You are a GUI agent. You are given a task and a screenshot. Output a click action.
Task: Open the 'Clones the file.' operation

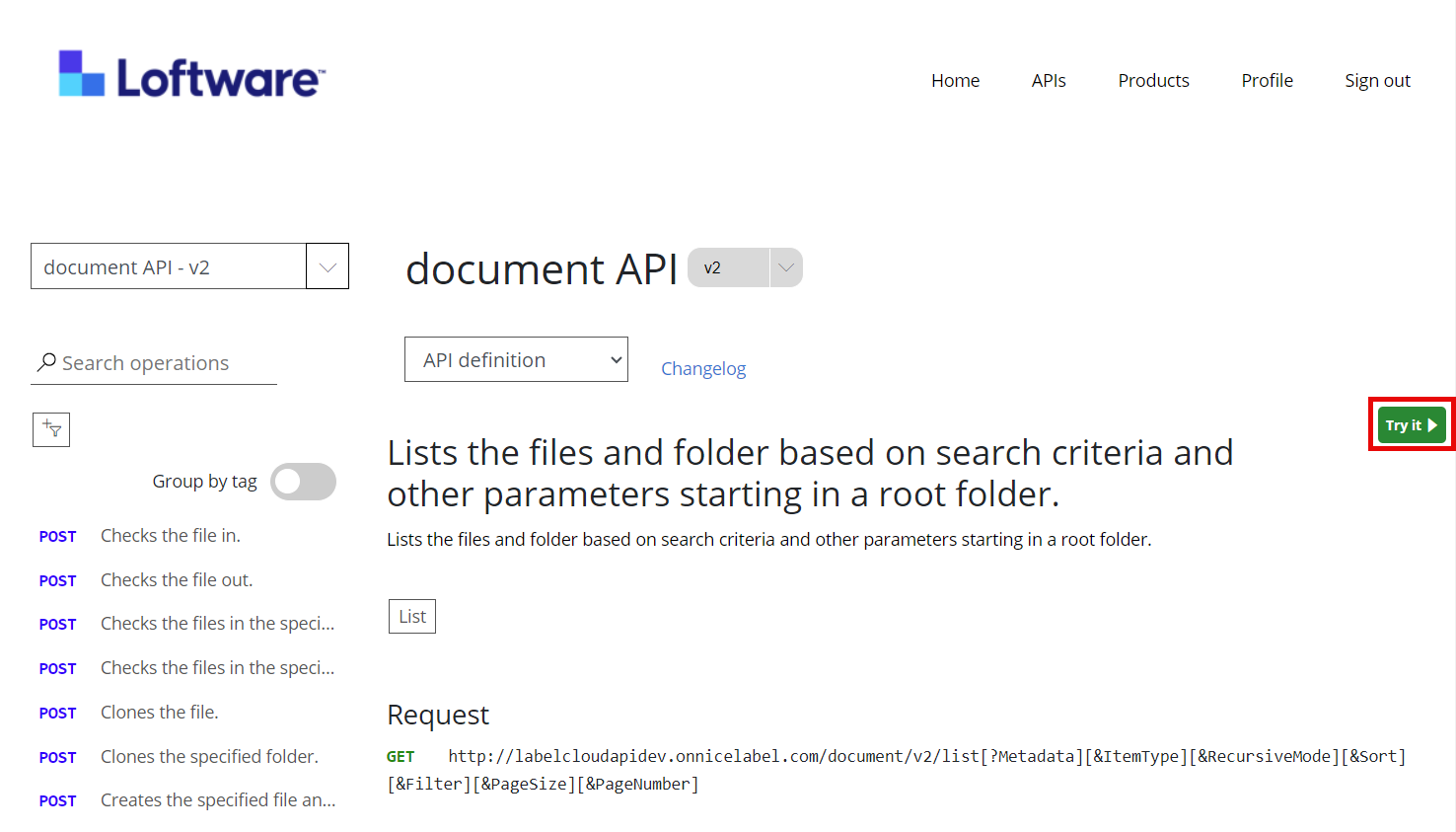[x=160, y=713]
